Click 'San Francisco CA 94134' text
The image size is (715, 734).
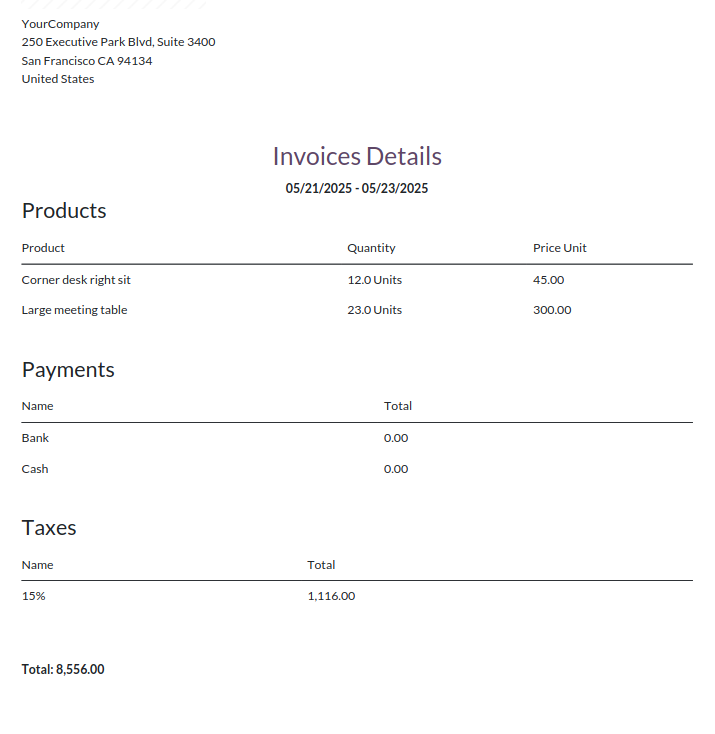(87, 61)
